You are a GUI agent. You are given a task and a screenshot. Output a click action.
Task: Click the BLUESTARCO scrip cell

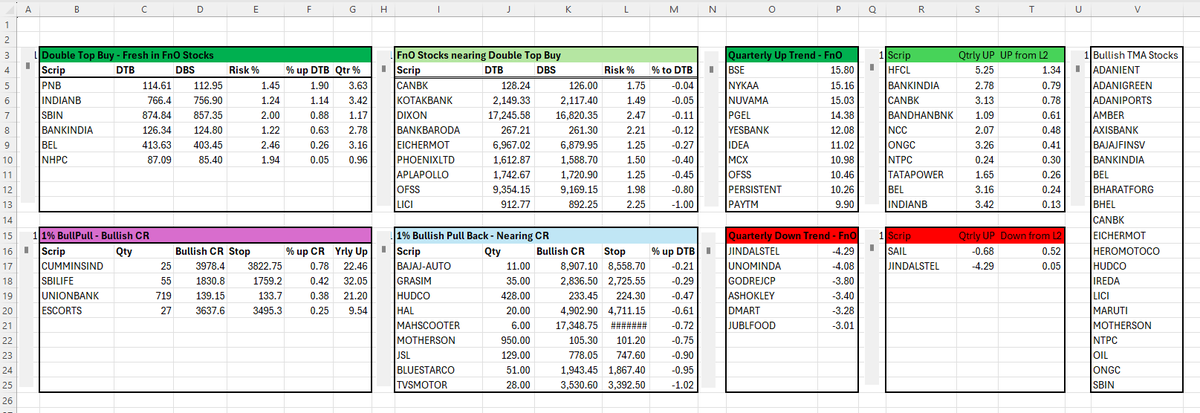click(438, 369)
